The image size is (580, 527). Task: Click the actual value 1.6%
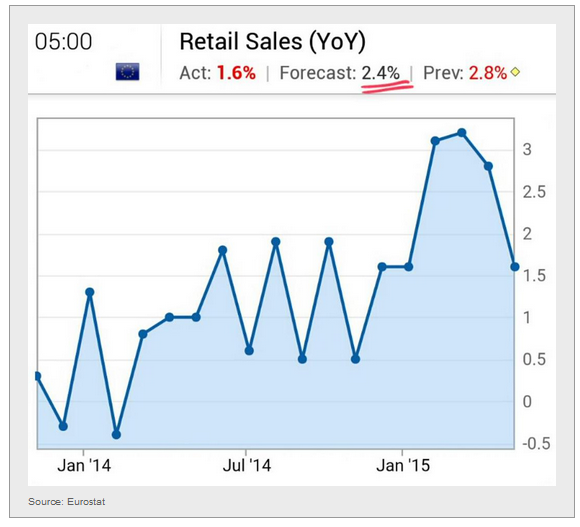tap(236, 73)
